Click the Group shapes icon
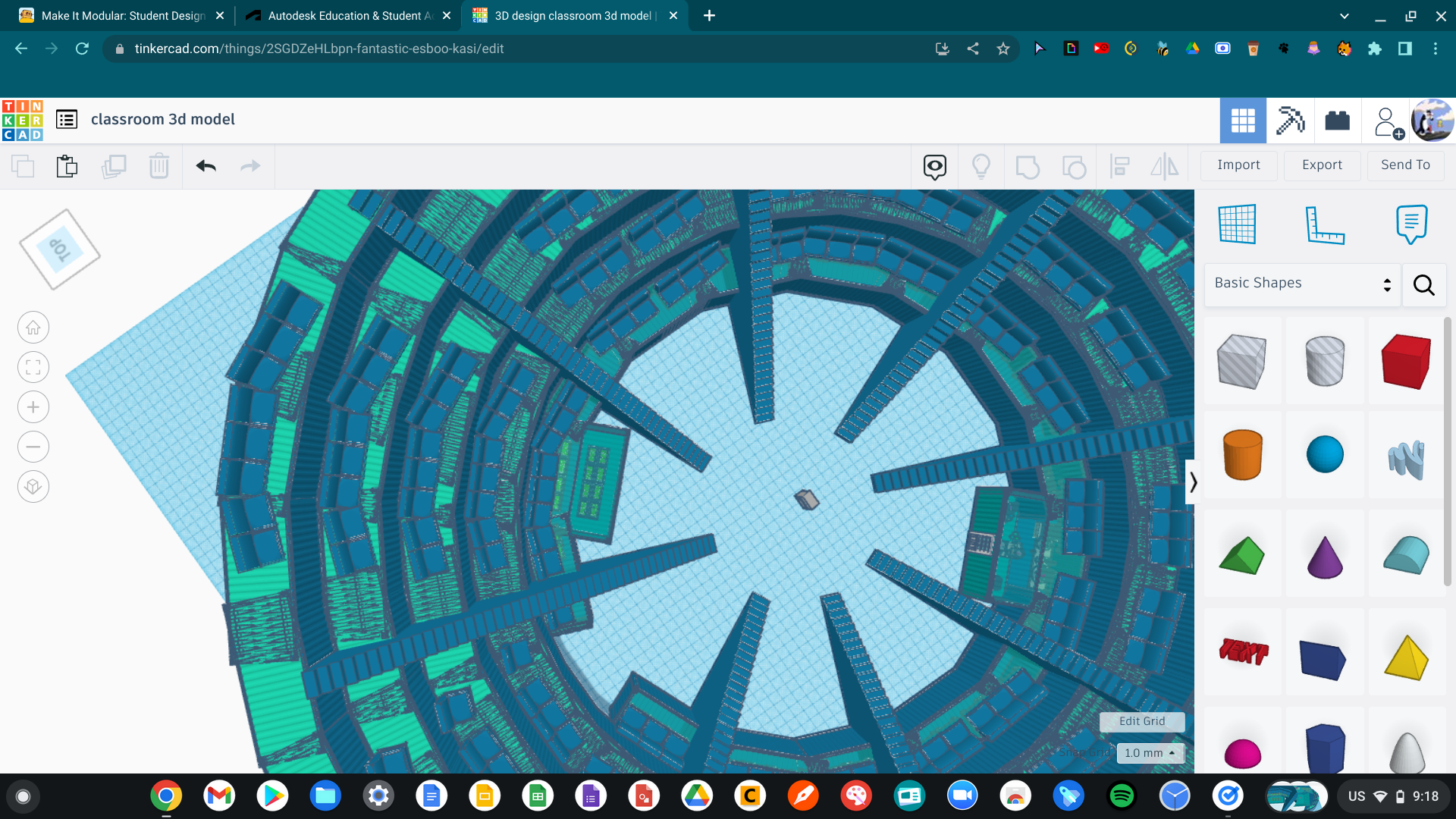The height and width of the screenshot is (819, 1456). [x=1028, y=166]
